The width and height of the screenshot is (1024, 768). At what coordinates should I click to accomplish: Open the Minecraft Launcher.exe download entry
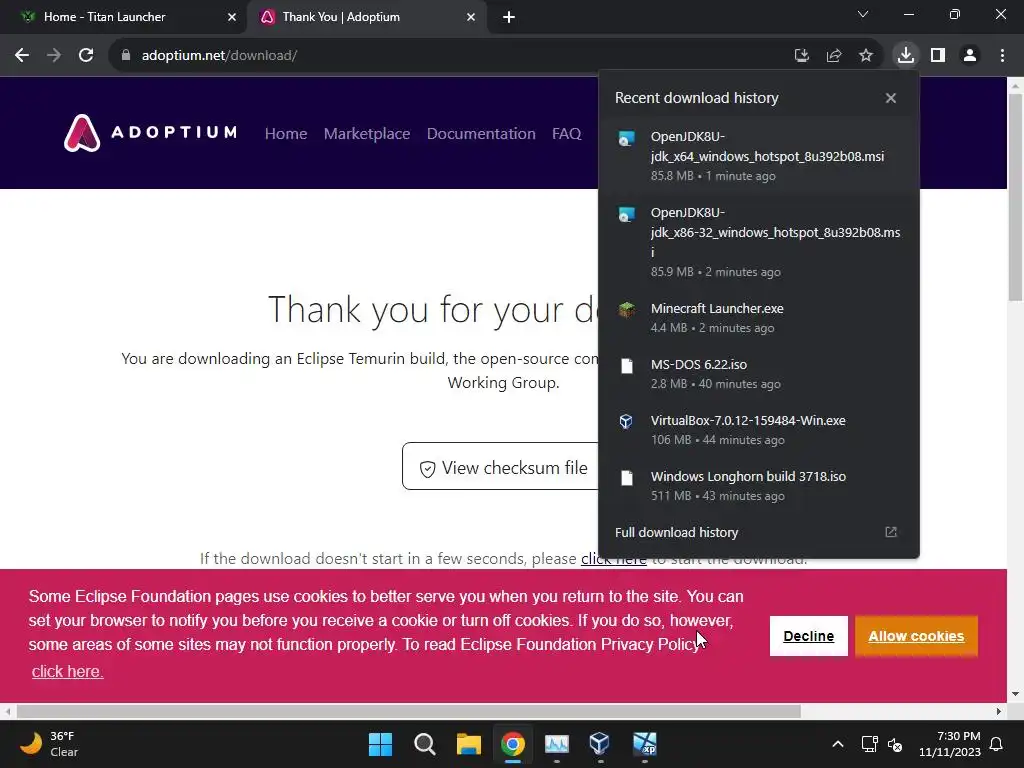759,318
